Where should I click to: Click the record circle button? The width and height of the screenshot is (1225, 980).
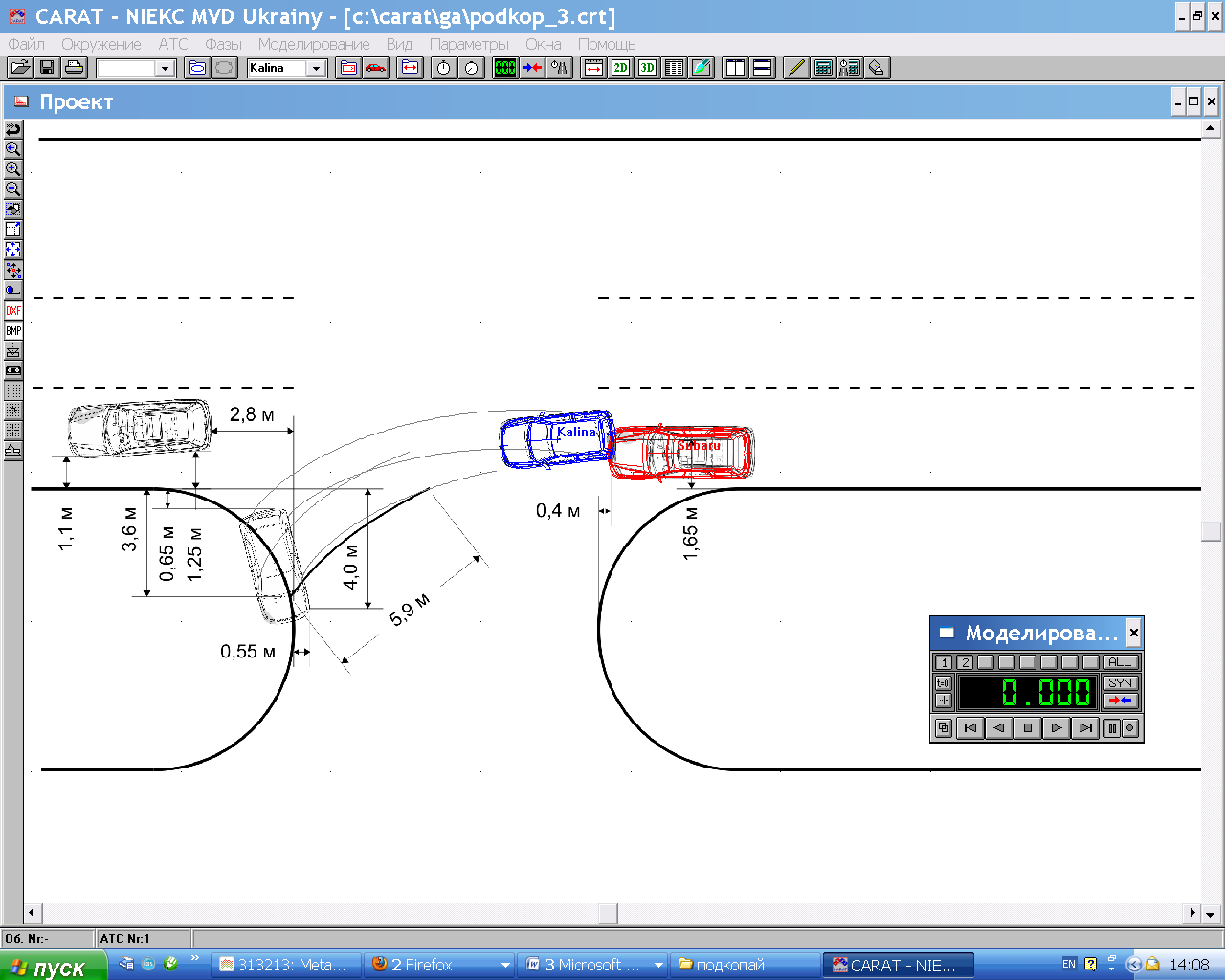1130,728
